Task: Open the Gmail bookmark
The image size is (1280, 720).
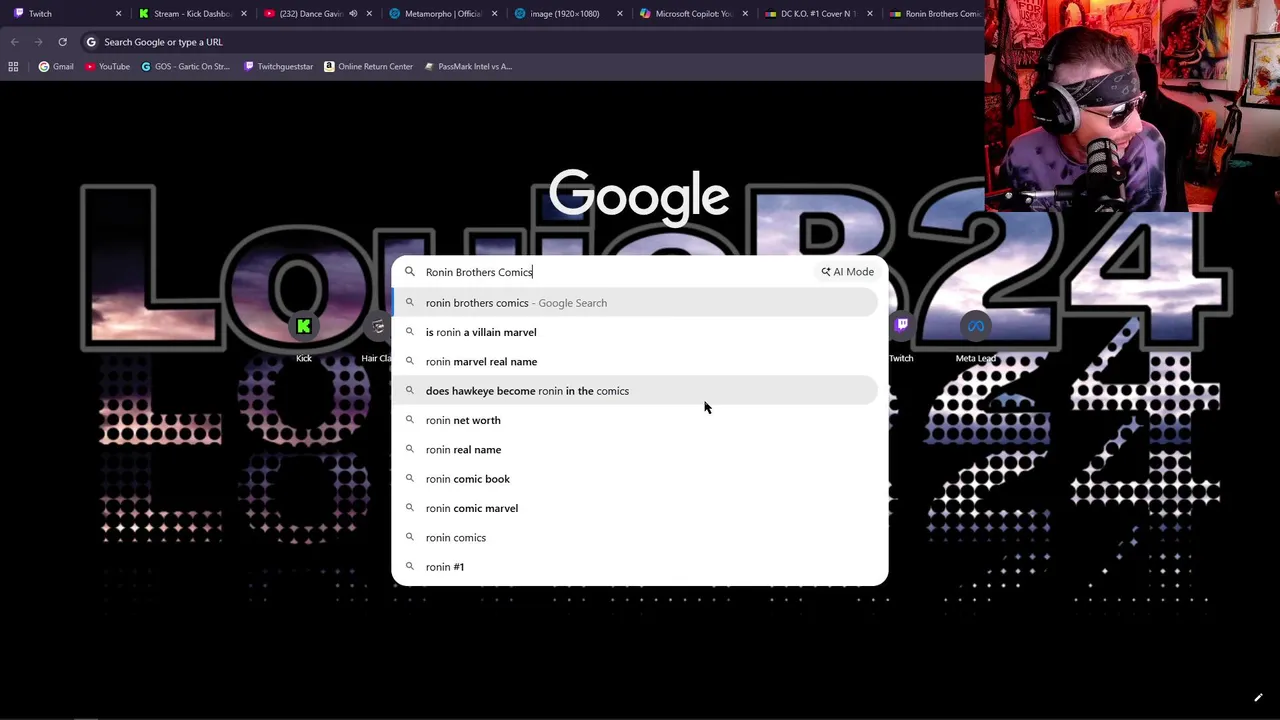Action: pyautogui.click(x=56, y=67)
